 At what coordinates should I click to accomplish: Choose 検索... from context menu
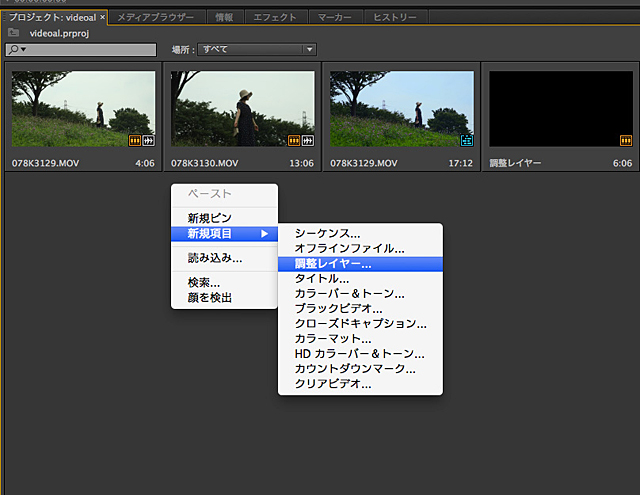click(x=224, y=282)
